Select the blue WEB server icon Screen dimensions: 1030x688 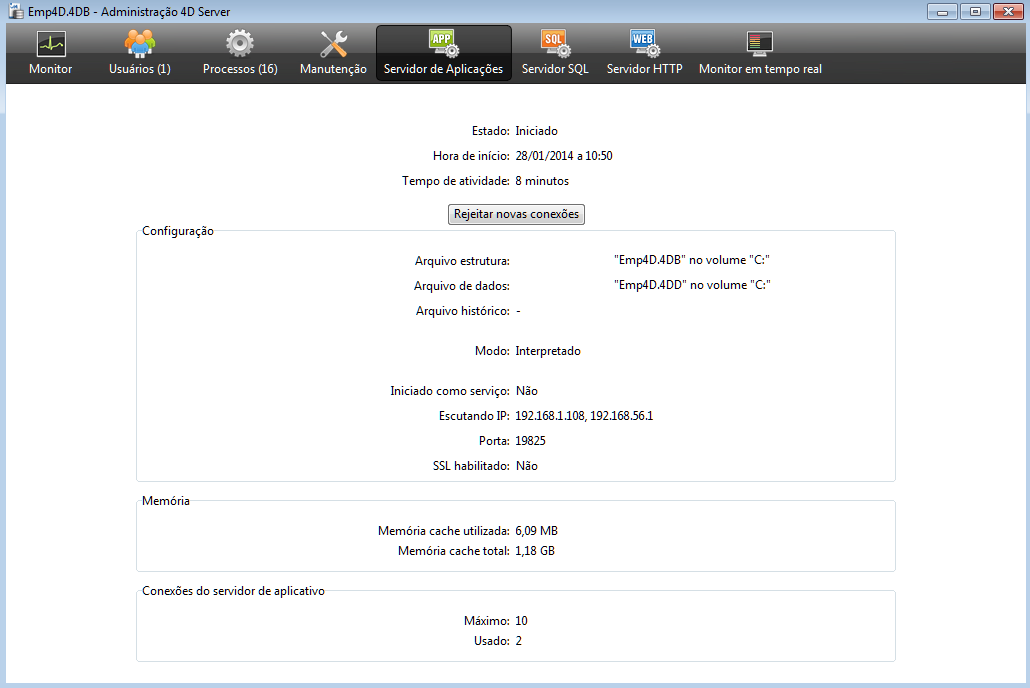click(644, 43)
